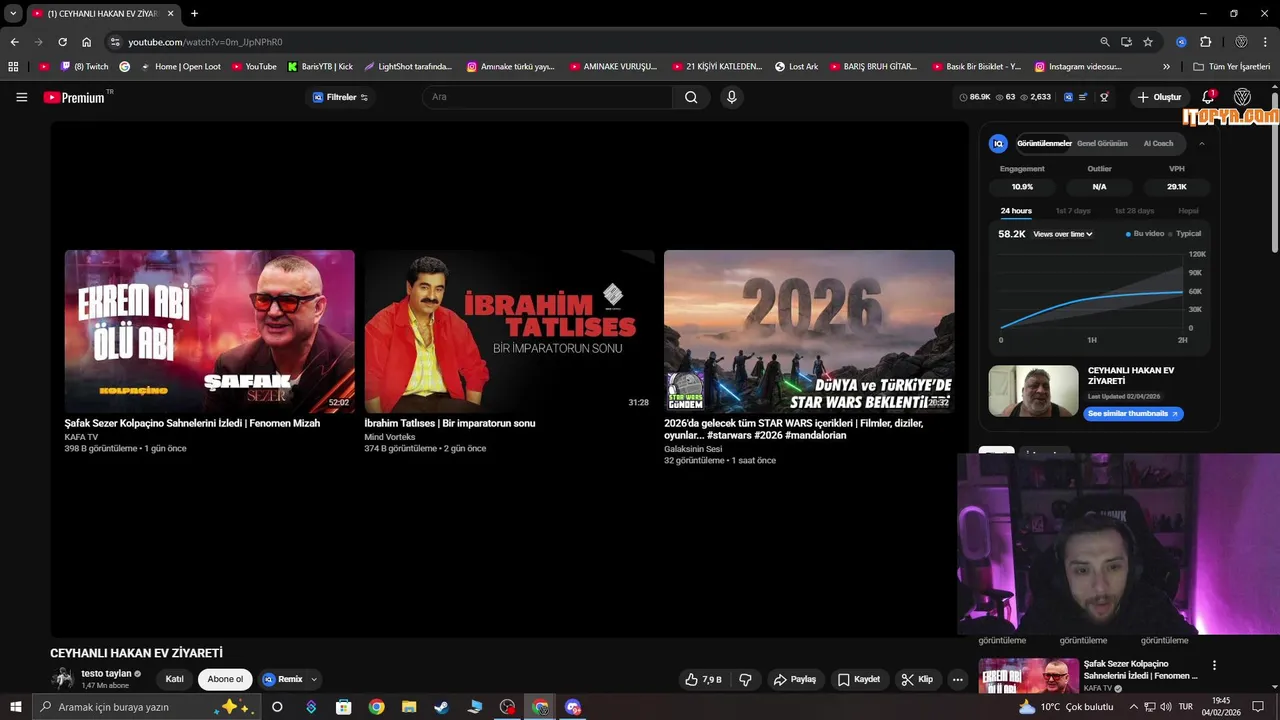Go to Chrome home page button
Image resolution: width=1280 pixels, height=720 pixels.
tap(87, 42)
